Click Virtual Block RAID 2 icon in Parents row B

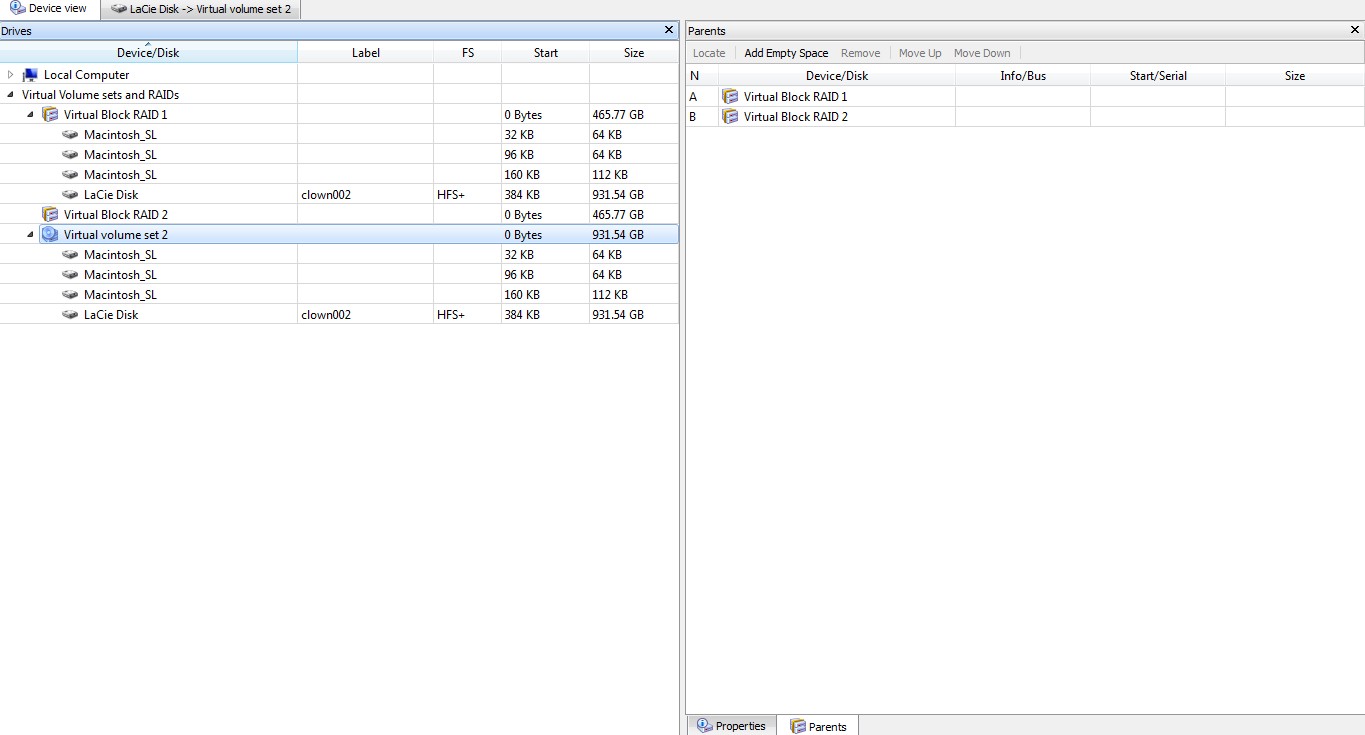coord(730,117)
